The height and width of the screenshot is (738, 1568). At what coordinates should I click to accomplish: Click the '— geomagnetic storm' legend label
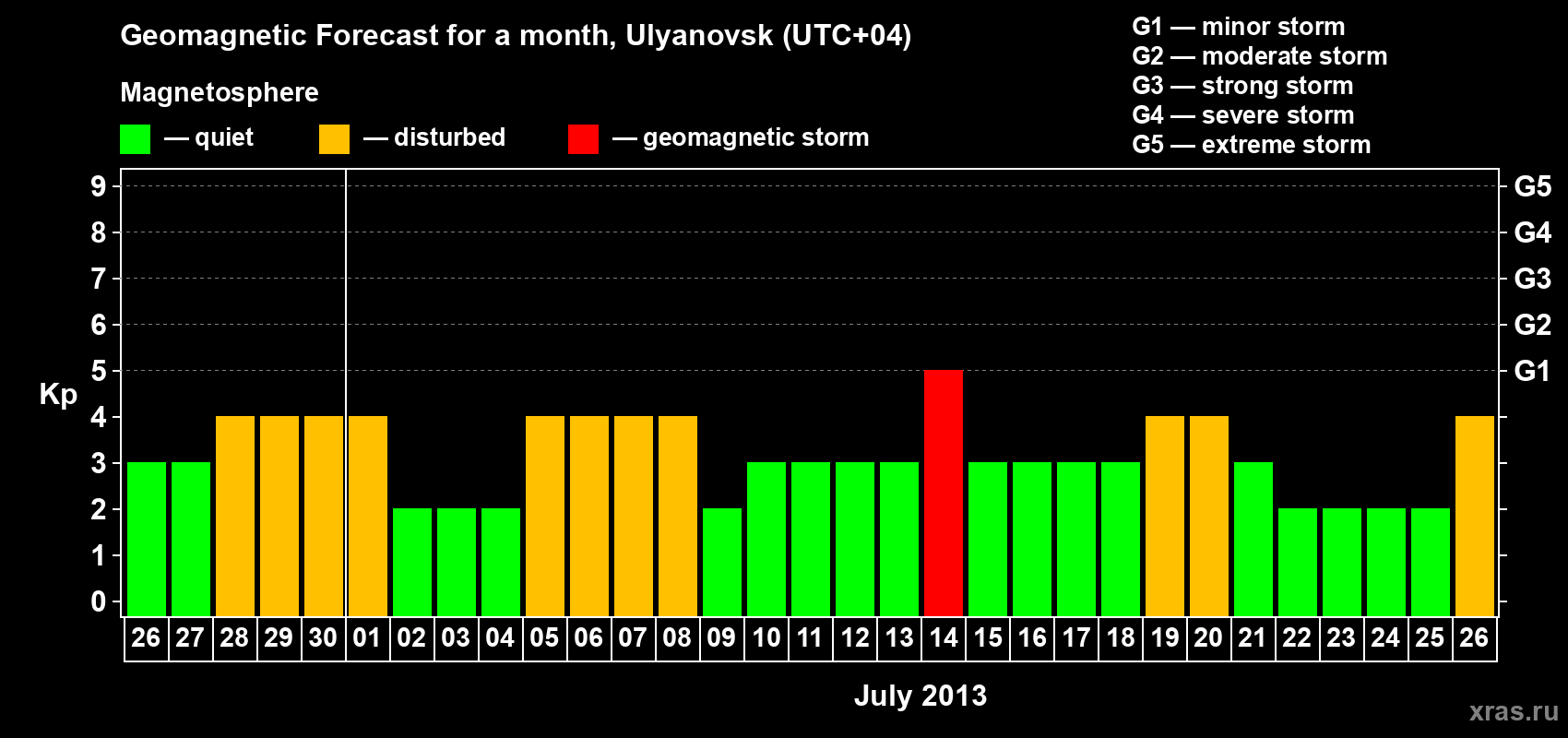pos(741,137)
